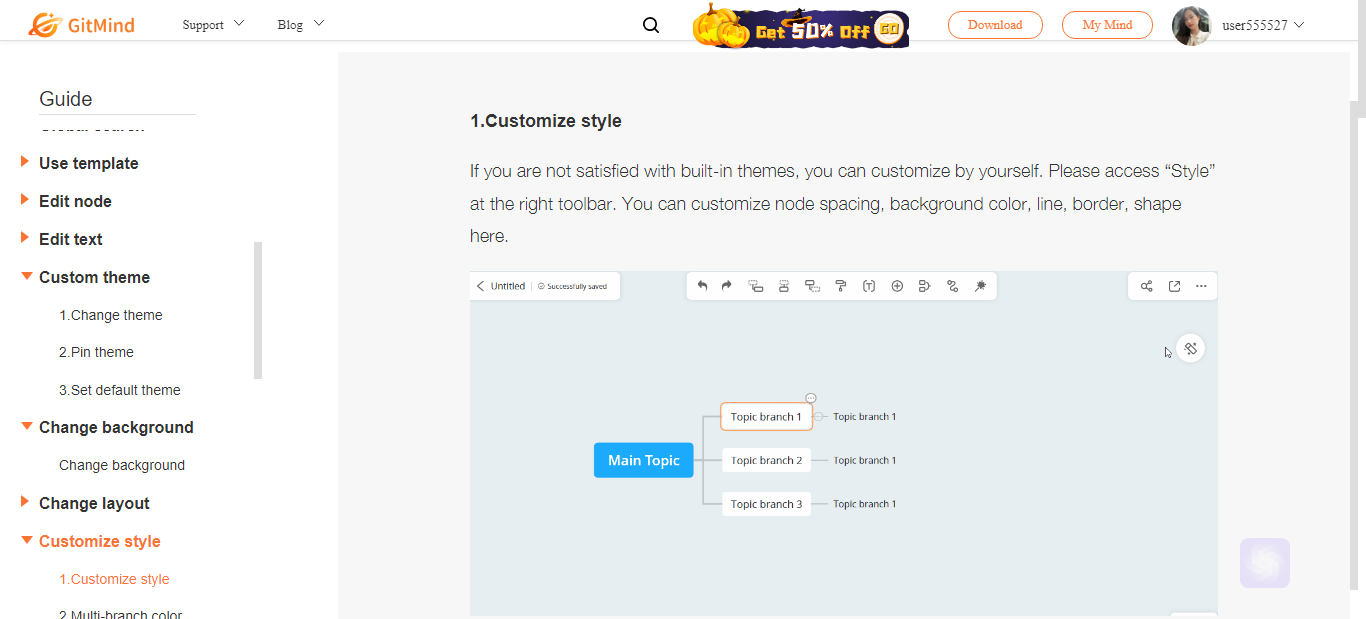
Task: Open the user555527 account dropdown
Action: [1263, 25]
